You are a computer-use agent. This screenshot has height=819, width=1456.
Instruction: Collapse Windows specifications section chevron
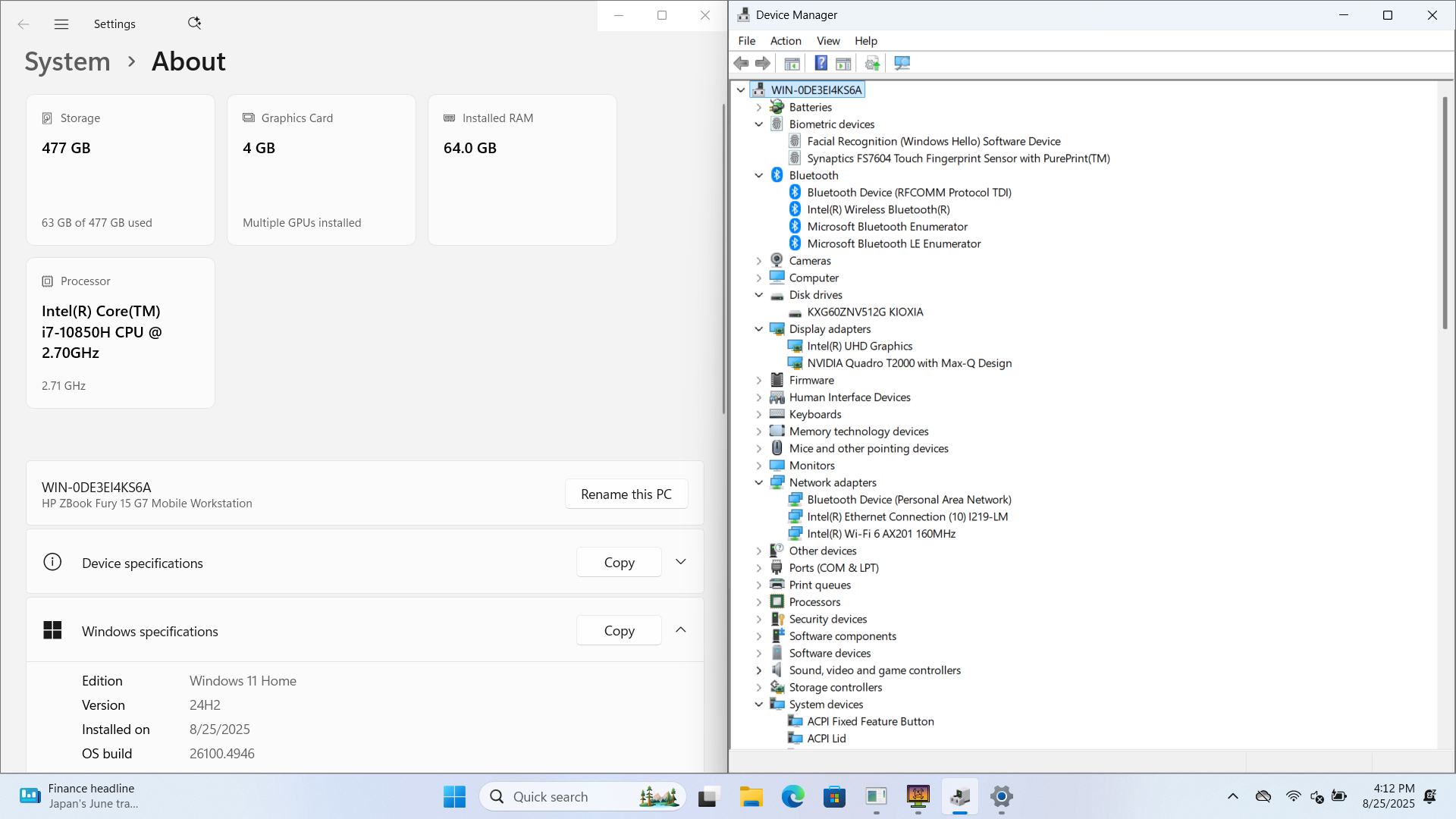pos(680,630)
